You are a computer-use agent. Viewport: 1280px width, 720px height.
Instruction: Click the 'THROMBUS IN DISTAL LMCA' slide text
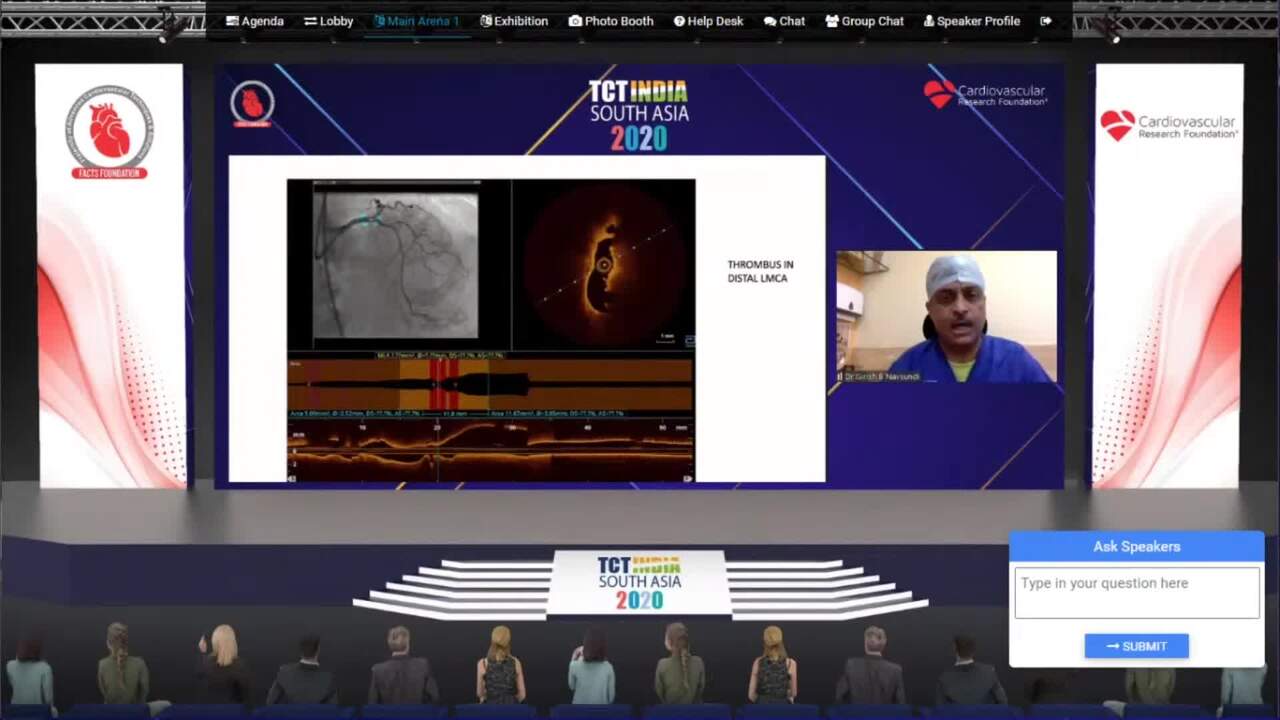[x=760, y=271]
